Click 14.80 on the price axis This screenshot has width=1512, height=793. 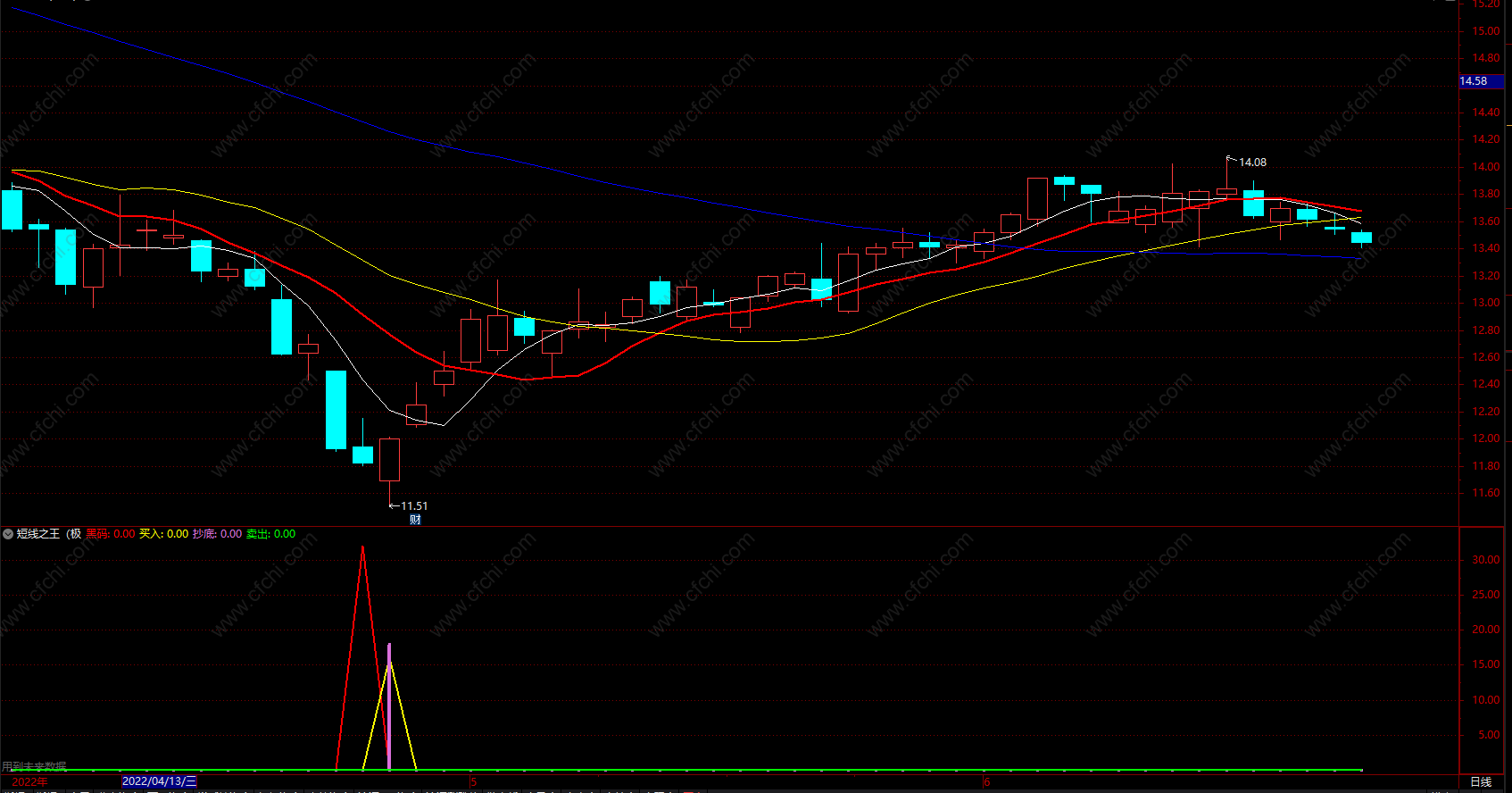(1486, 58)
